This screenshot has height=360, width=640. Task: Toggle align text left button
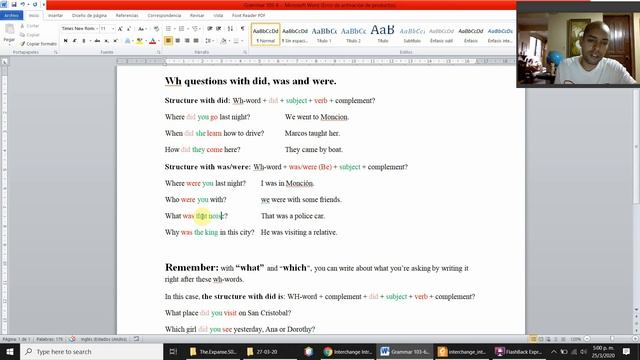(x=168, y=41)
